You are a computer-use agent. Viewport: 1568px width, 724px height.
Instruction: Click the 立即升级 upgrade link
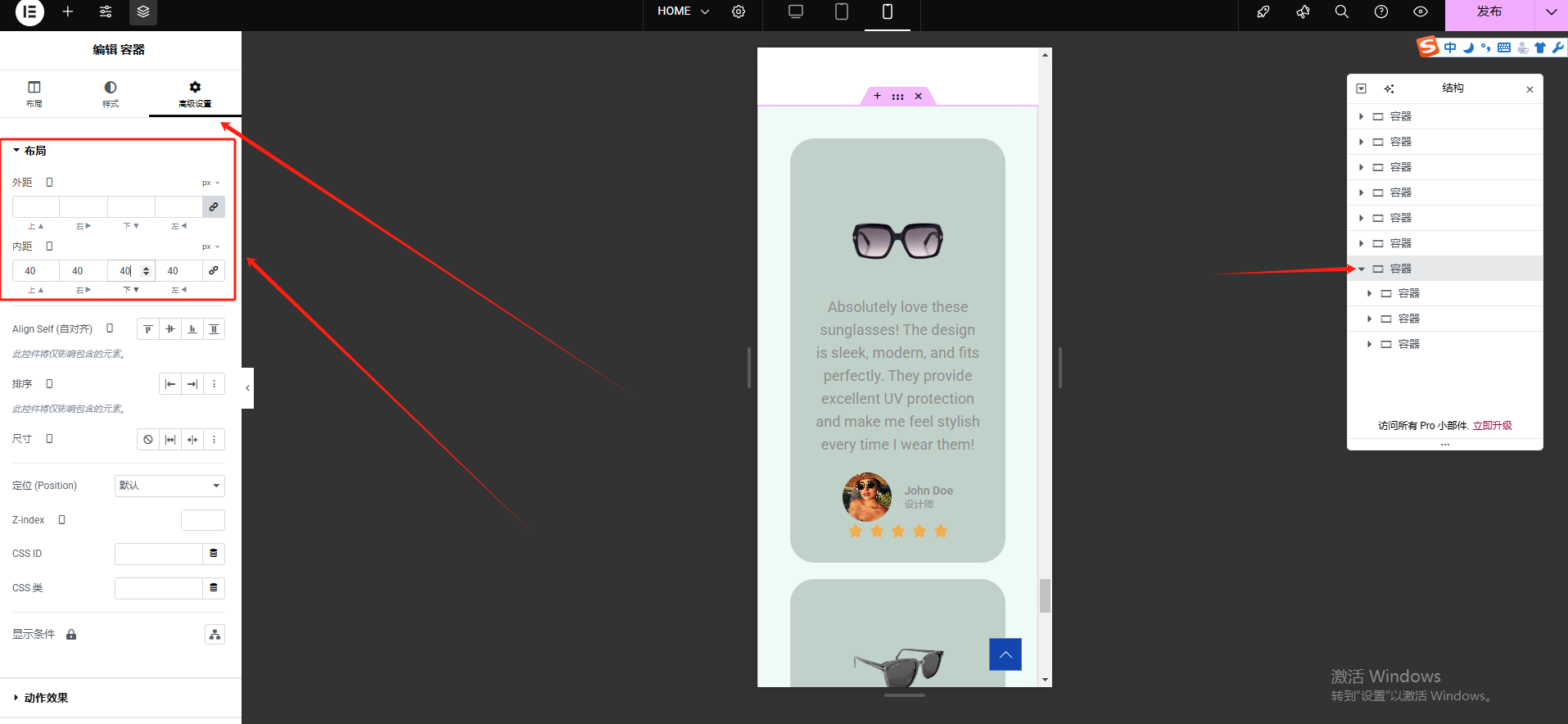(x=1492, y=426)
